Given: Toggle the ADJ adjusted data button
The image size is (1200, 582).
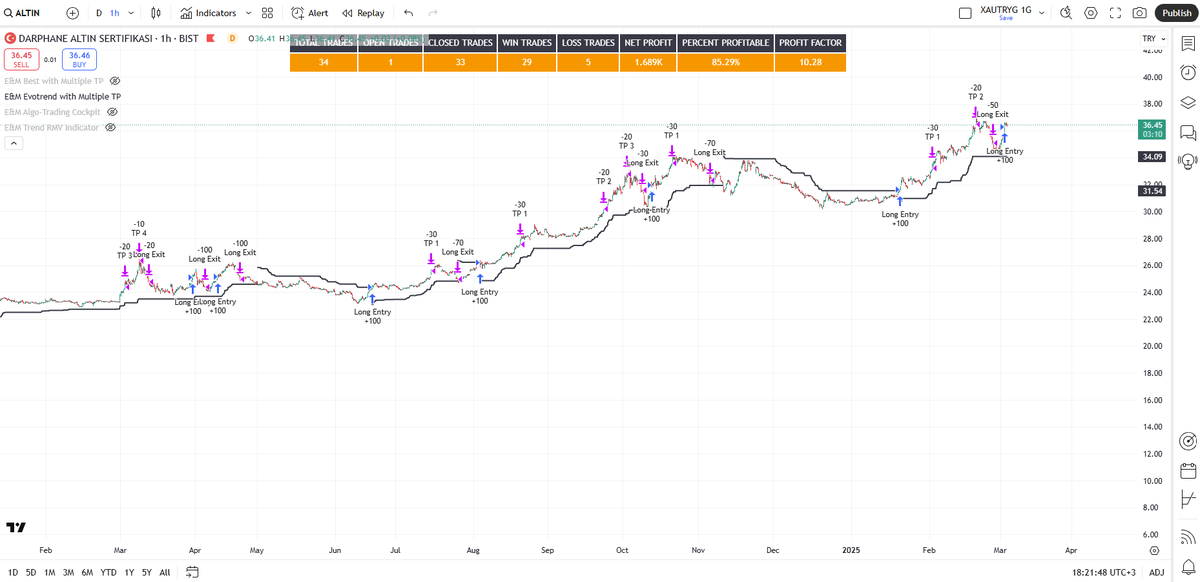Looking at the screenshot, I should point(1156,572).
